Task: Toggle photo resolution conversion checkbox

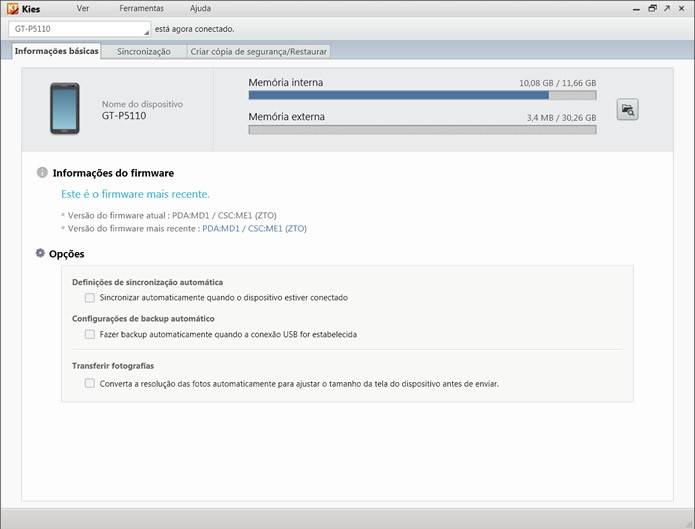Action: pos(90,384)
